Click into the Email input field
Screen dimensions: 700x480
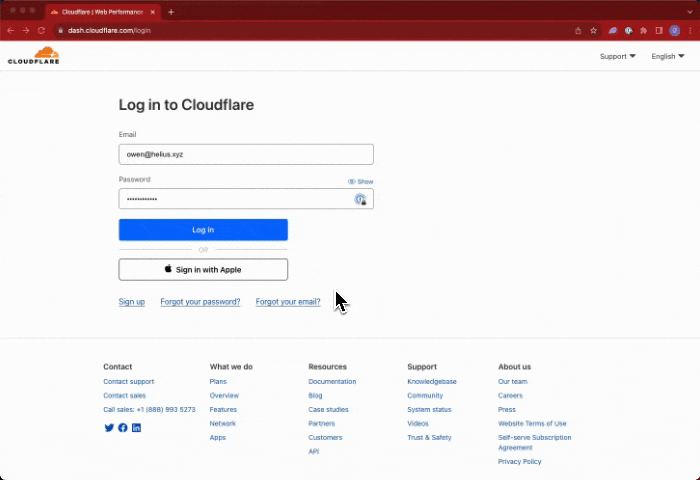click(x=246, y=154)
